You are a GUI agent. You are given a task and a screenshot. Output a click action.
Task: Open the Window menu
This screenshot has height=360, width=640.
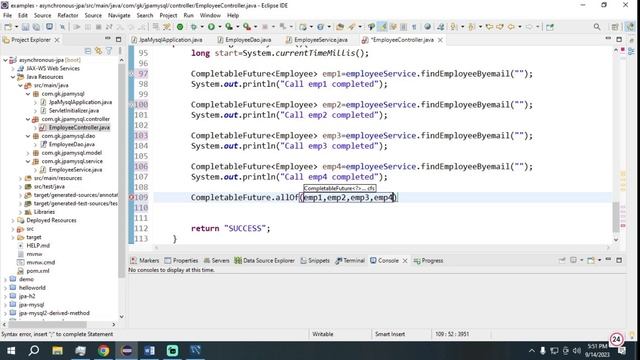(x=210, y=16)
